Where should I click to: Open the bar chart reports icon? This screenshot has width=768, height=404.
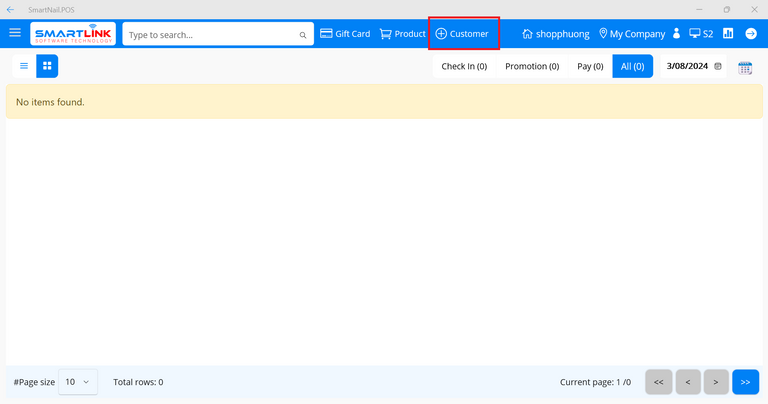point(728,33)
